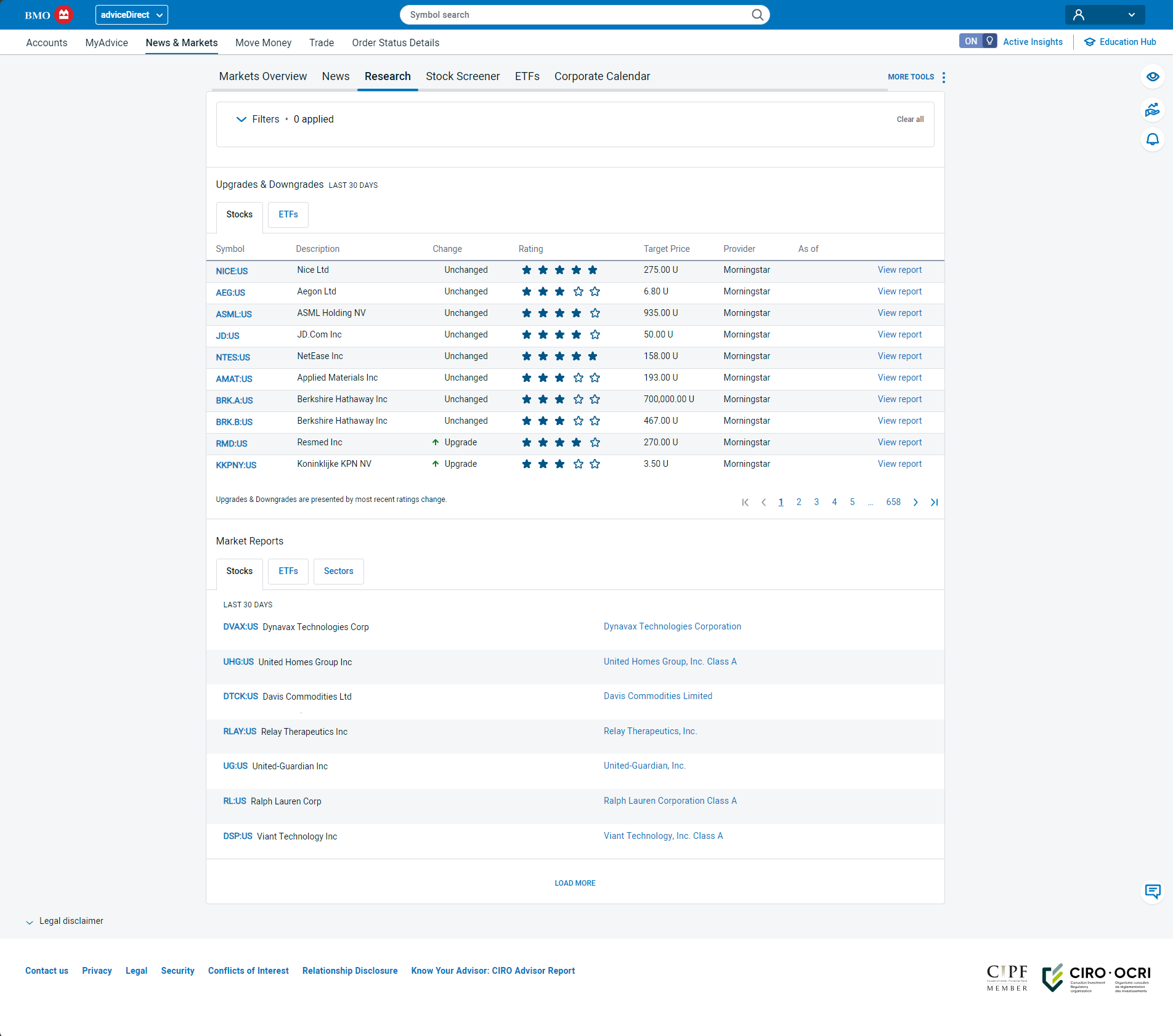Click the Nice Ltd star rating
Viewport: 1173px width, 1036px height.
(x=559, y=270)
